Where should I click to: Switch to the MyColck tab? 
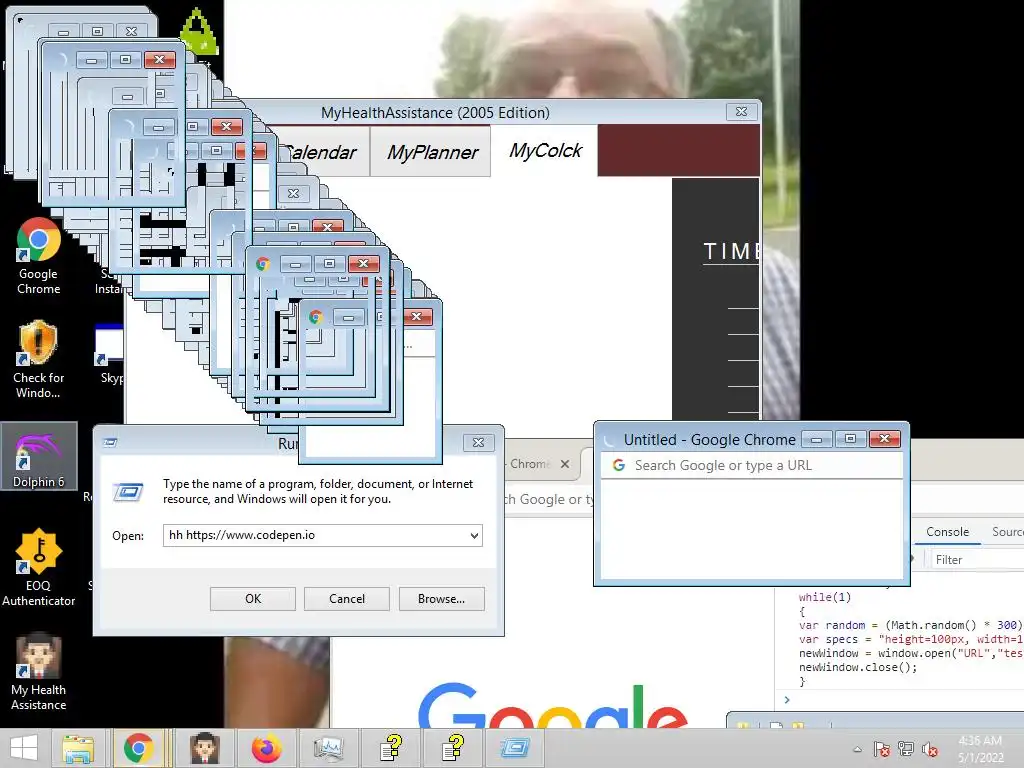(x=545, y=151)
